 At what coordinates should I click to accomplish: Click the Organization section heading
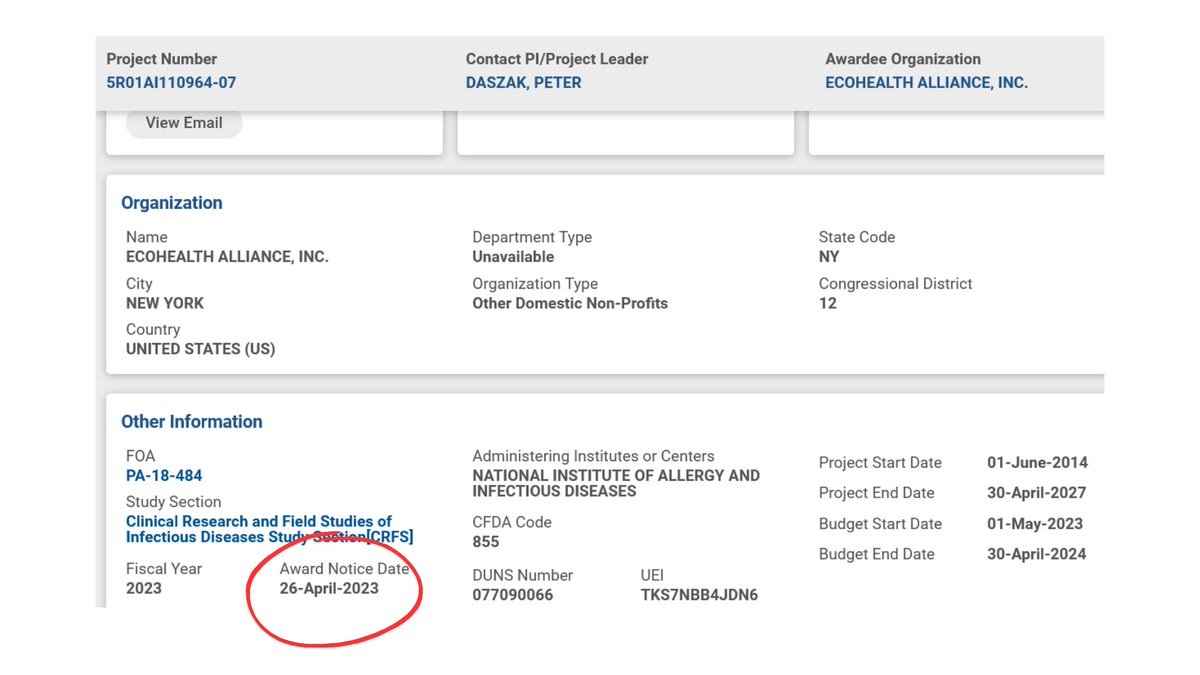click(172, 203)
